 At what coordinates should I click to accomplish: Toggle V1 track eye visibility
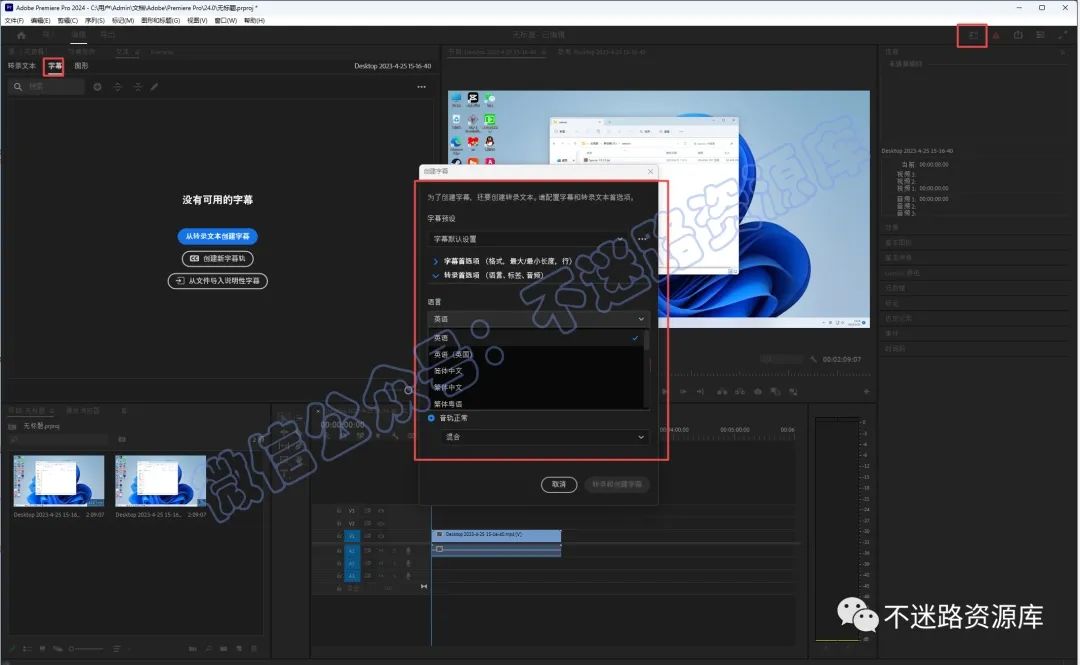pos(381,536)
